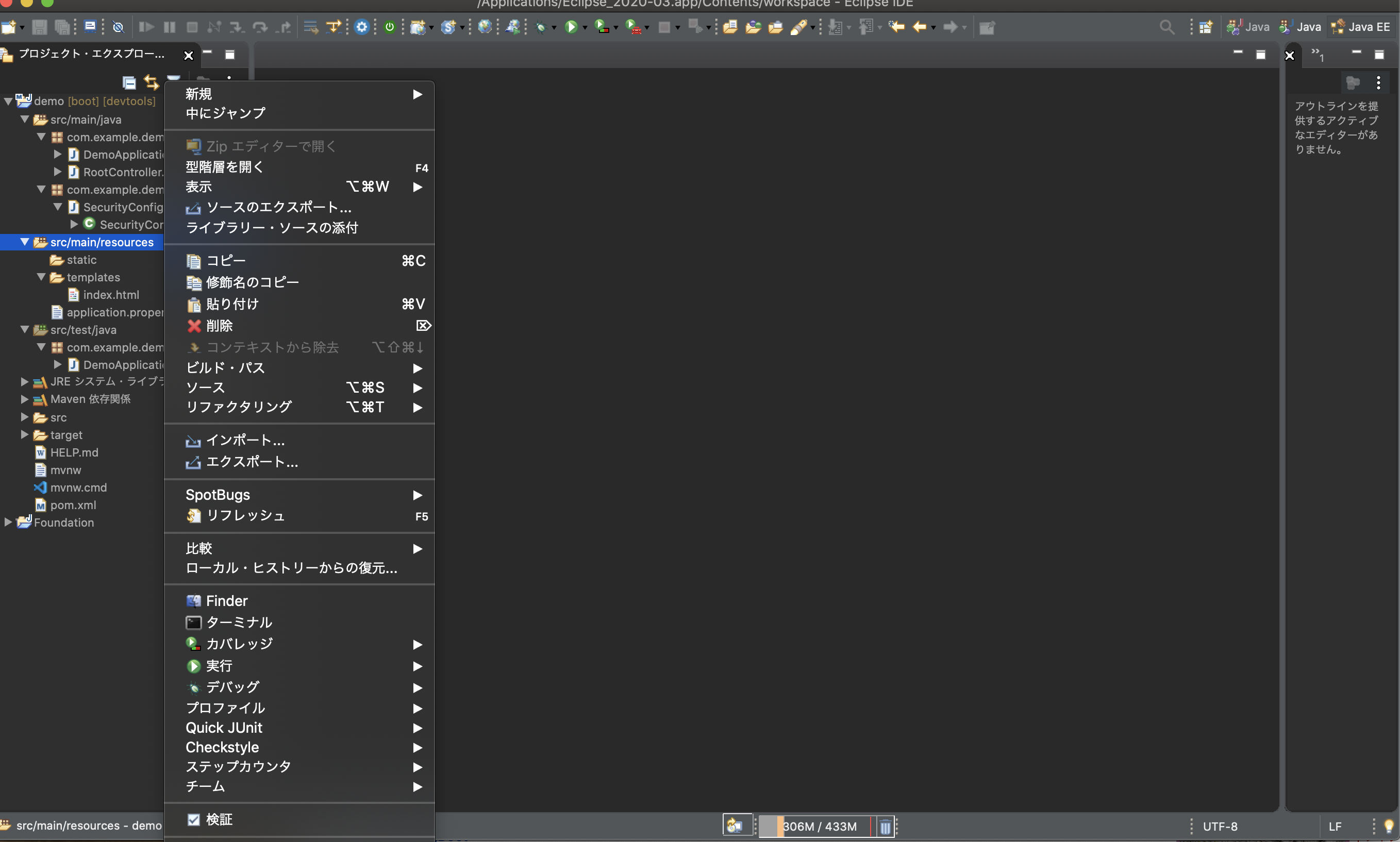Collapse the src/main/java folder node

24,119
